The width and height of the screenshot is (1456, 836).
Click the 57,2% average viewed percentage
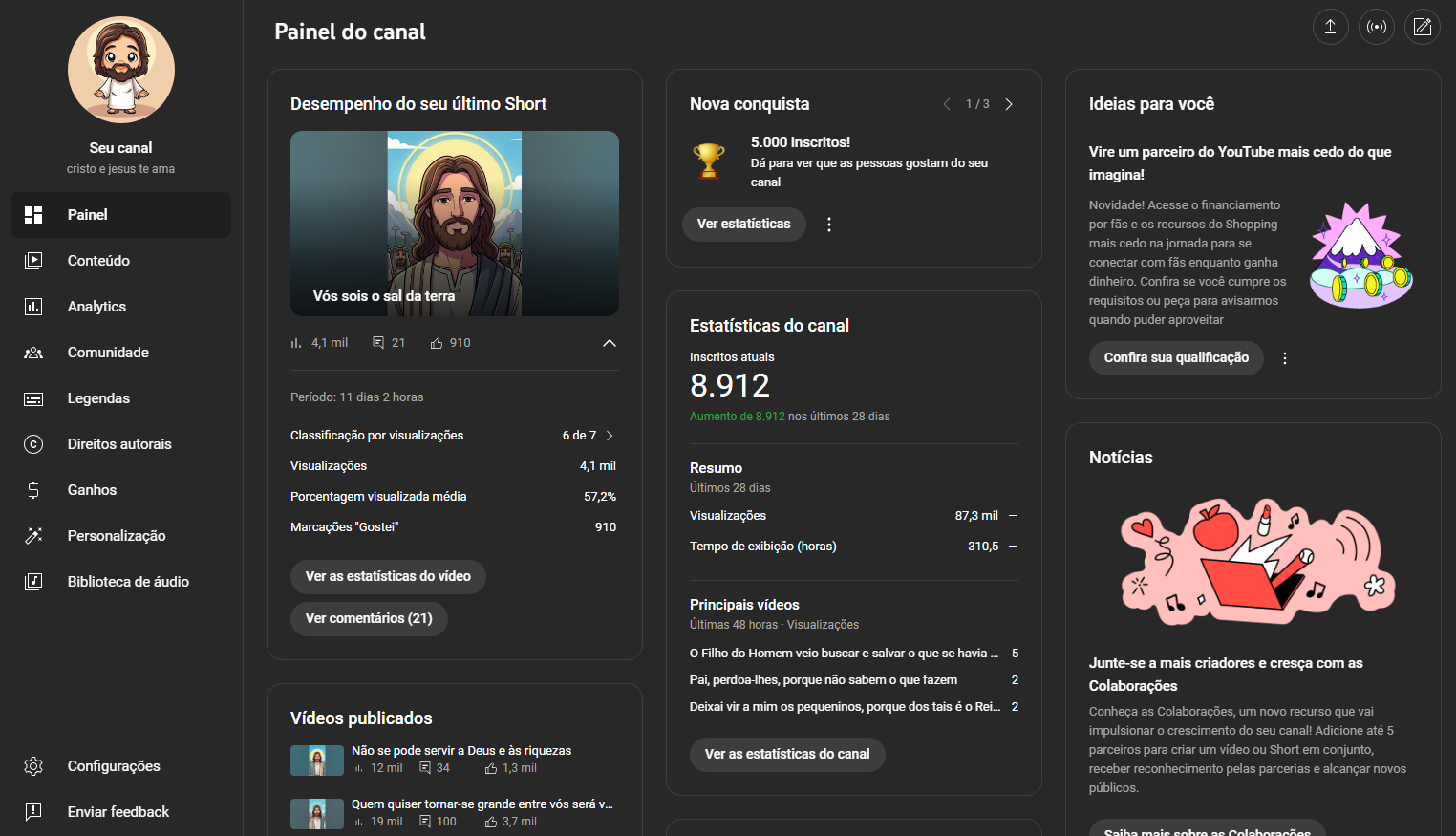point(600,497)
